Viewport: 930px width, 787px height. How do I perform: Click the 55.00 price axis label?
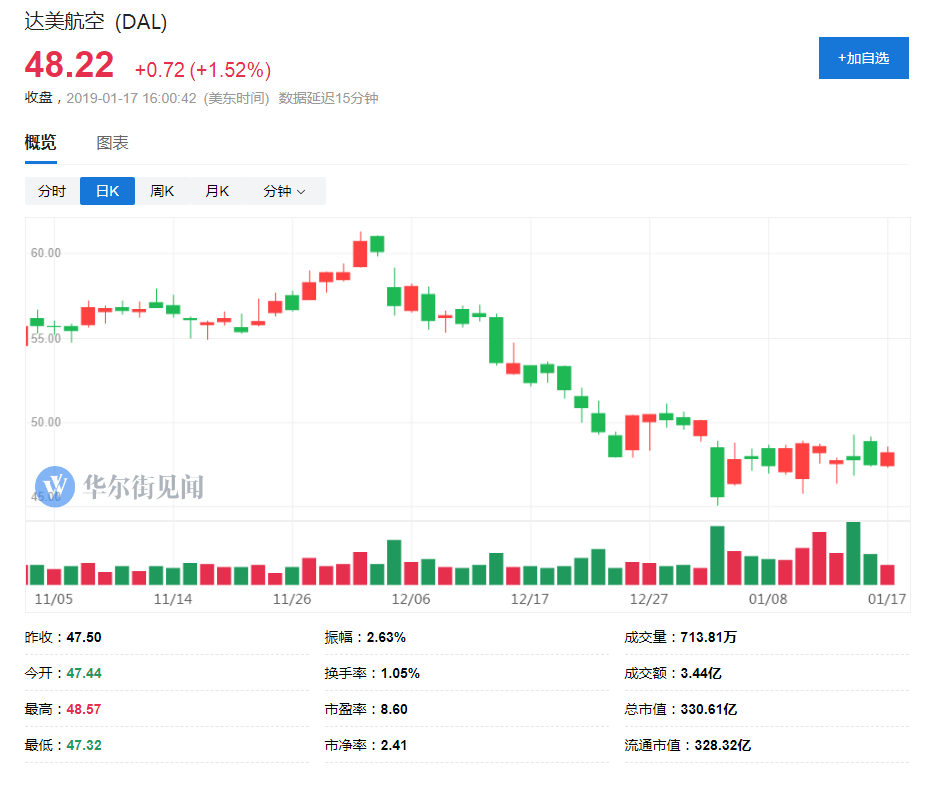pyautogui.click(x=46, y=339)
